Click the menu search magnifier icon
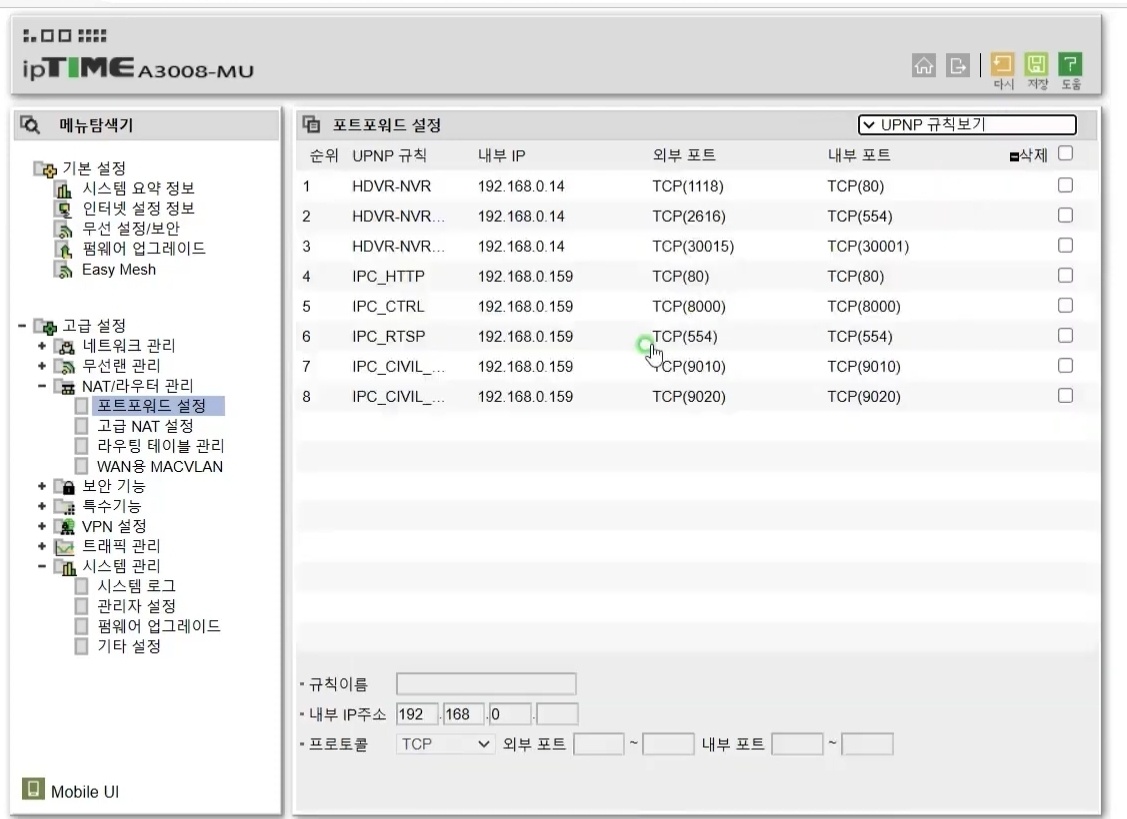Viewport: 1127px width, 819px height. point(30,125)
